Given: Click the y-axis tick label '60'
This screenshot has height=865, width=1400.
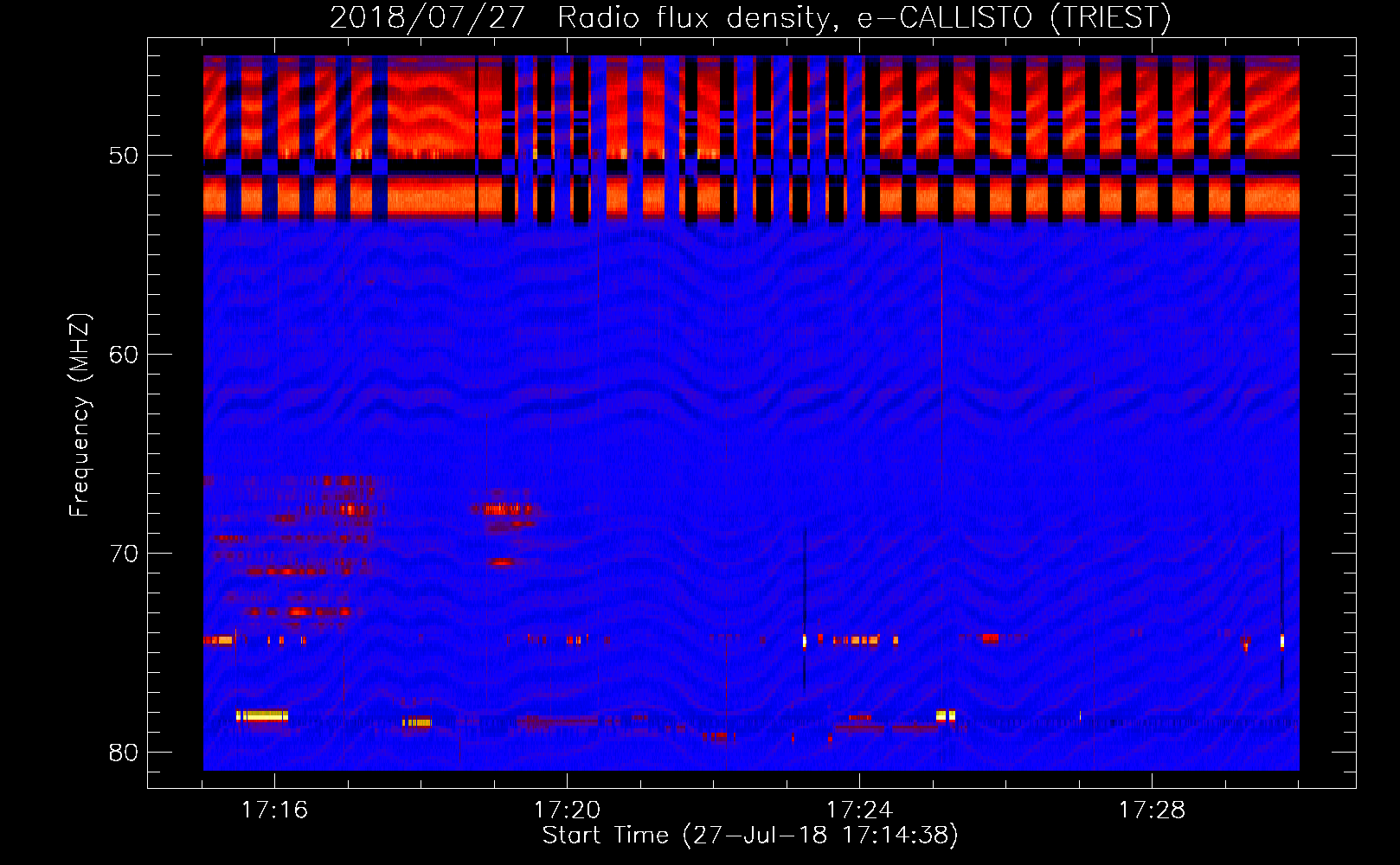Looking at the screenshot, I should point(124,355).
